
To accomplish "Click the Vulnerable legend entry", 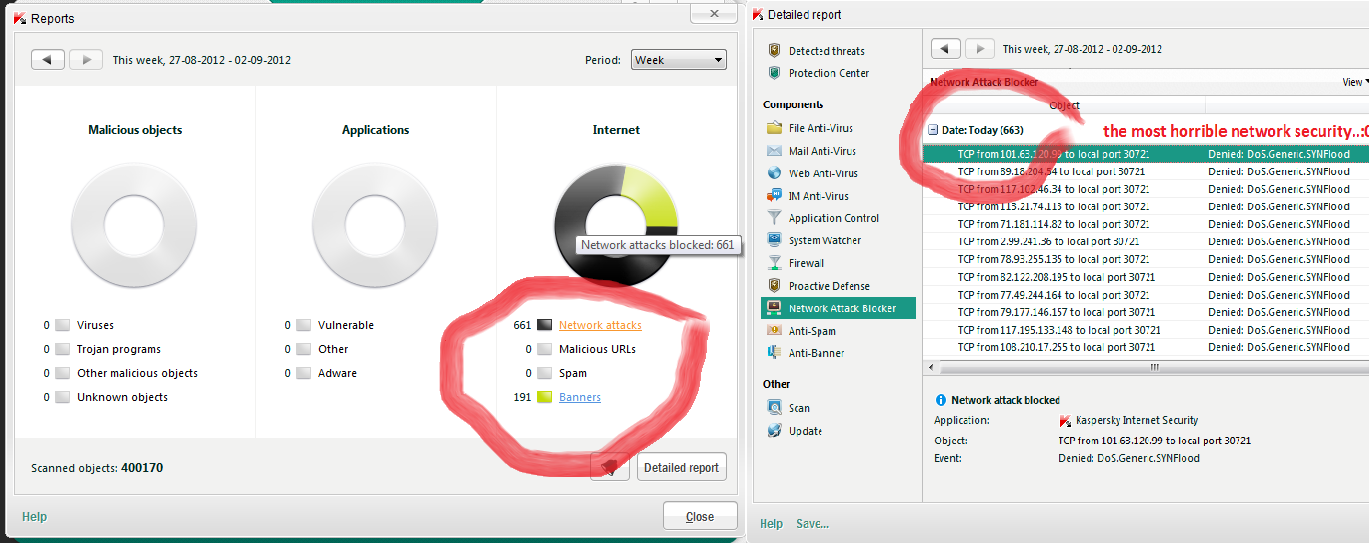I will [x=346, y=325].
